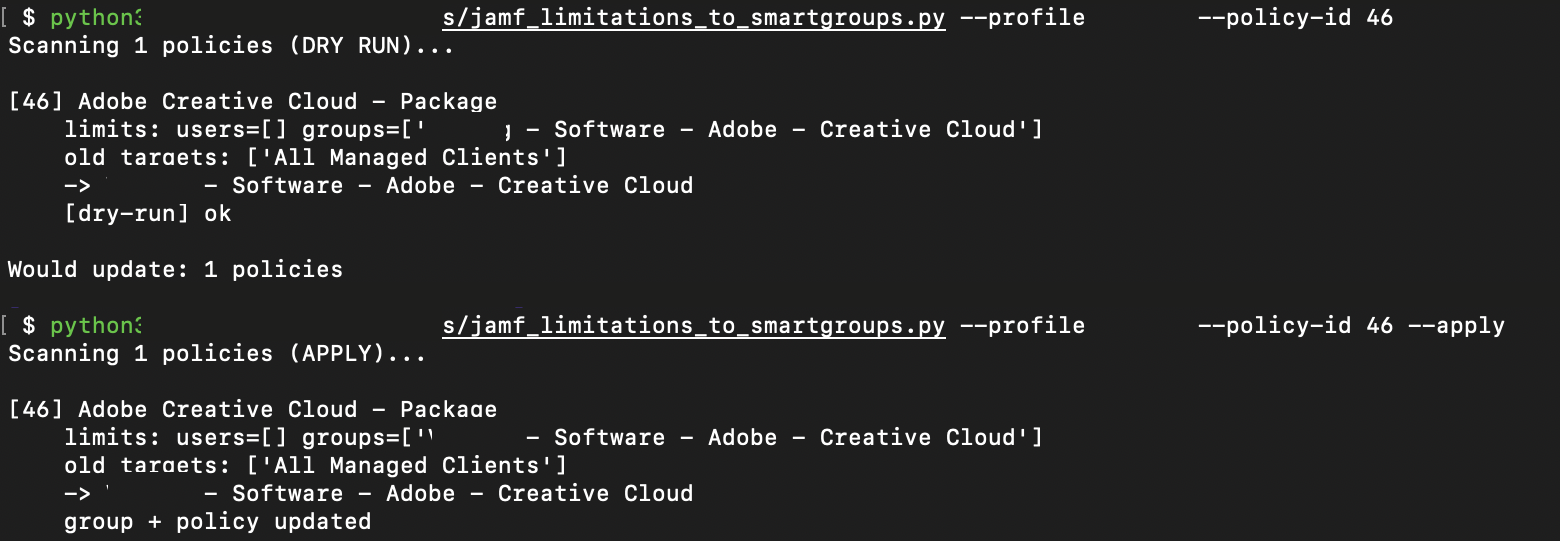
Task: Click the 'limits: users=[]' line in dry-run output
Action: point(554,130)
